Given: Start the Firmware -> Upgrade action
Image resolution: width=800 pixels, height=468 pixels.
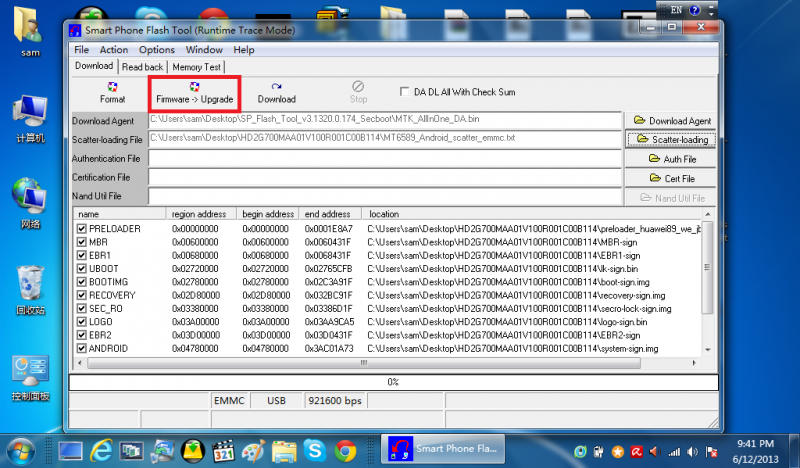Looking at the screenshot, I should [x=194, y=93].
